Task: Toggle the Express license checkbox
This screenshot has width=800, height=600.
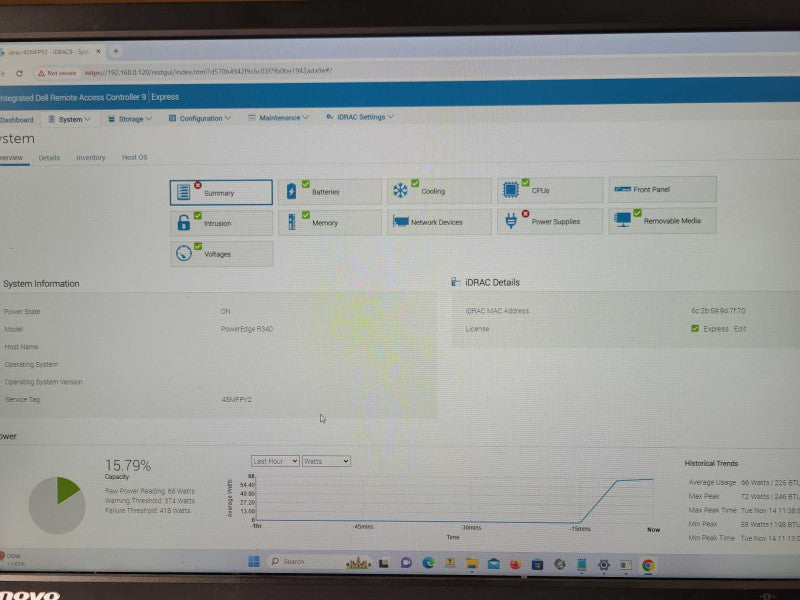Action: (694, 329)
